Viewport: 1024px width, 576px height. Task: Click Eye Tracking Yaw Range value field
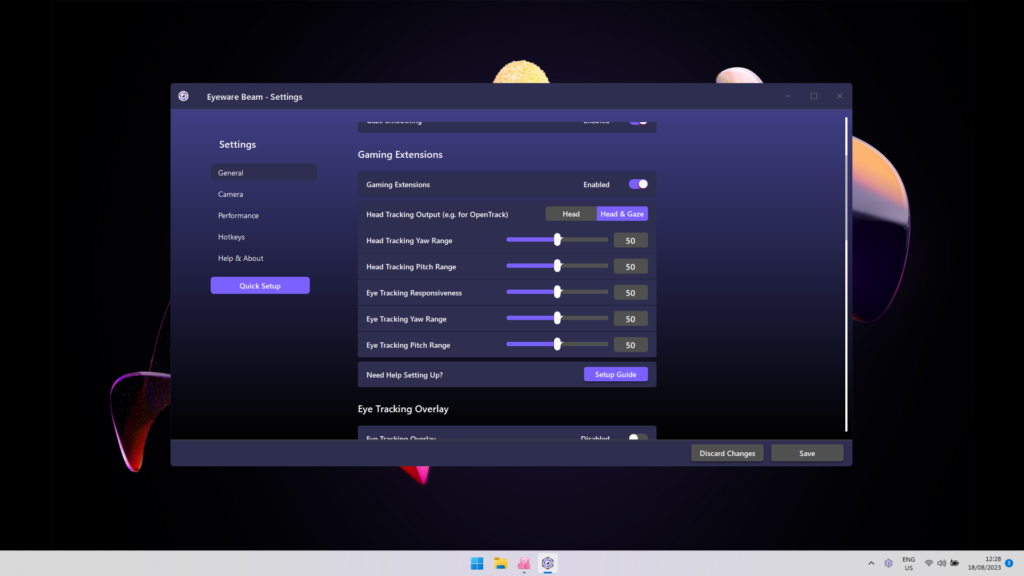pos(630,319)
